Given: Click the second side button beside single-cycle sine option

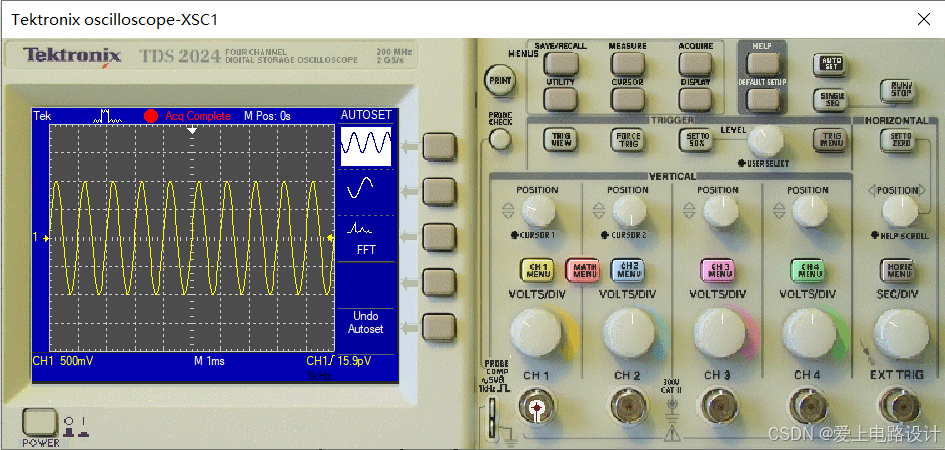Looking at the screenshot, I should [x=439, y=192].
